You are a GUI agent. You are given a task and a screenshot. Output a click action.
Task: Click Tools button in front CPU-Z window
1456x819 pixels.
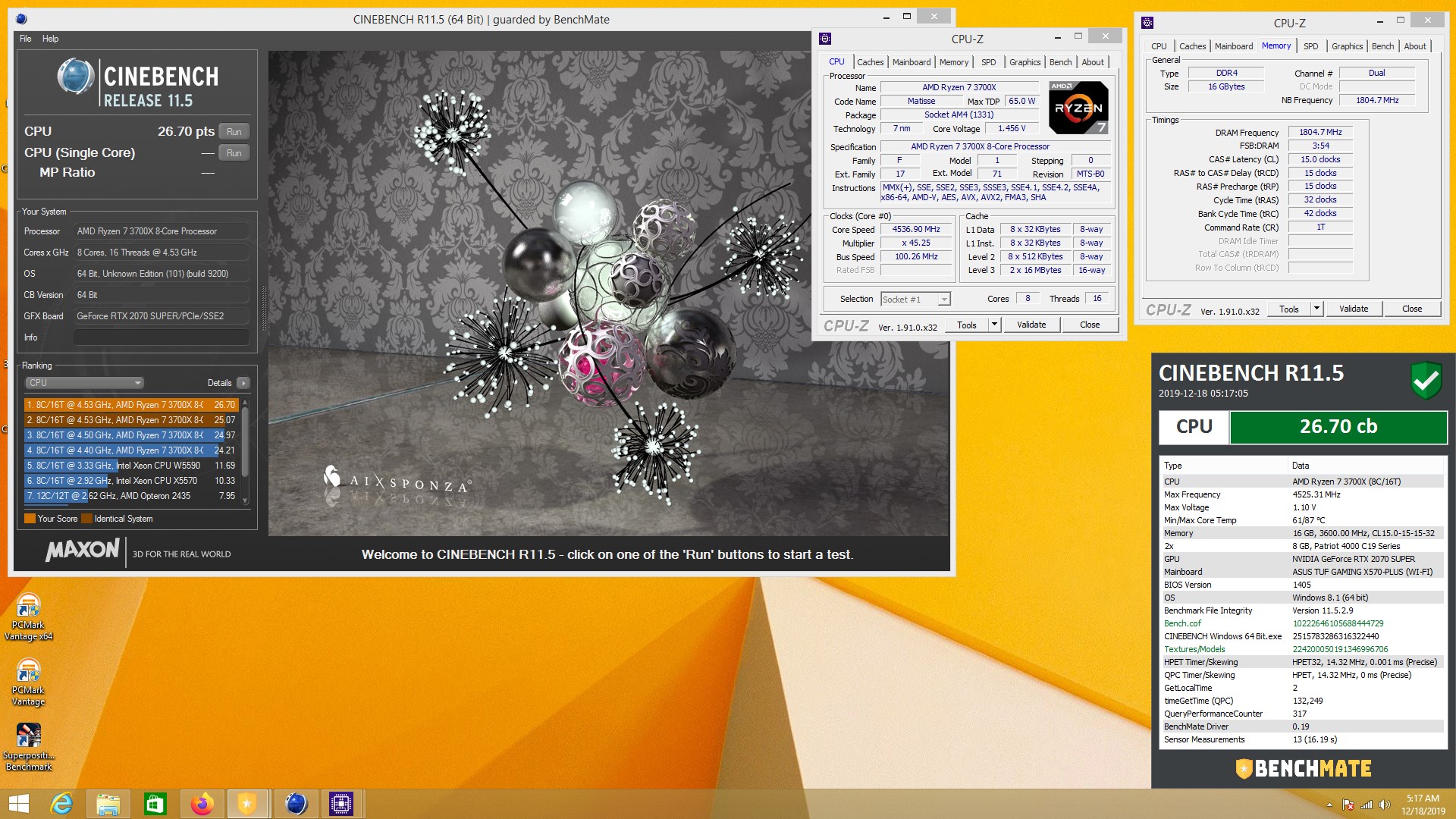point(967,325)
